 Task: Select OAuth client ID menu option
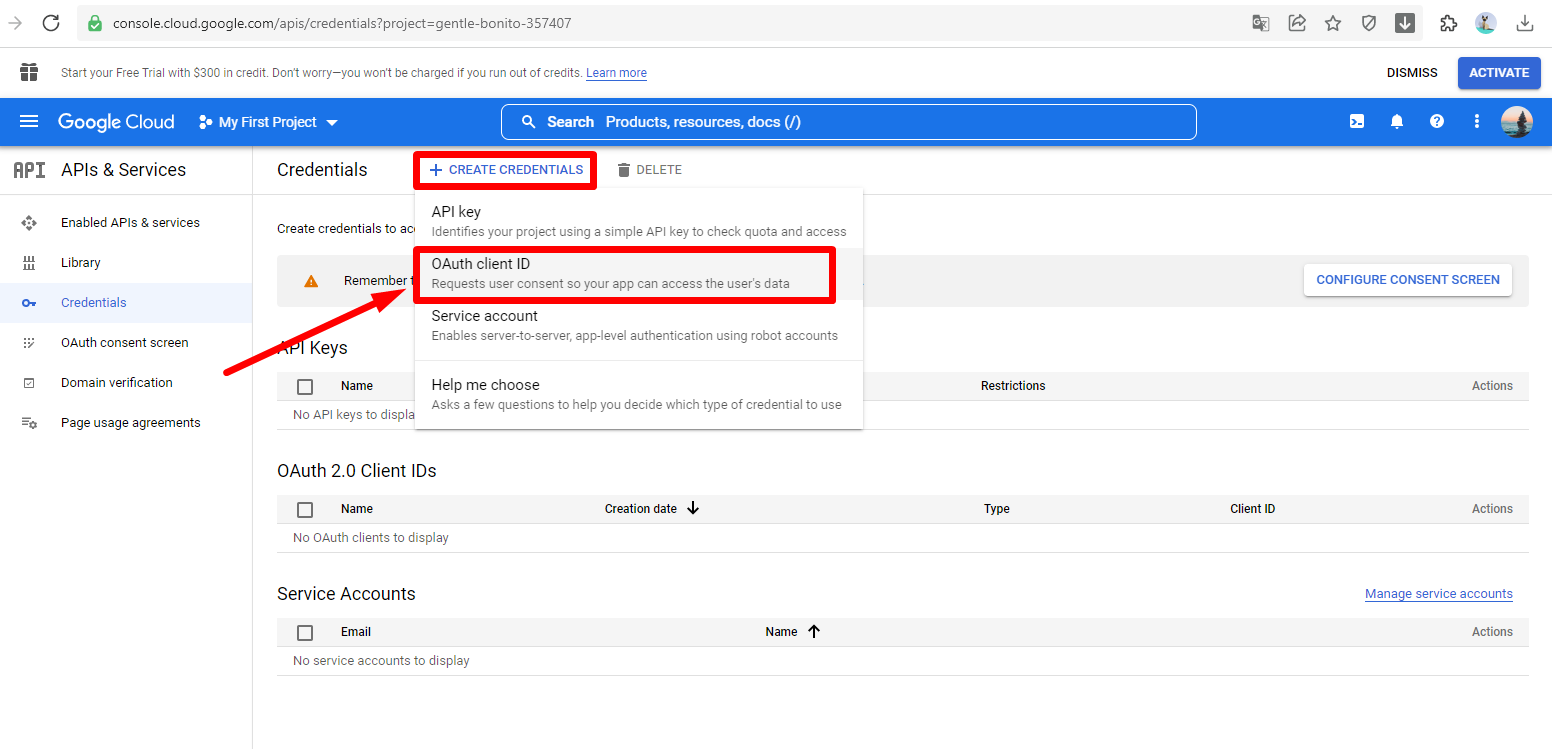[x=622, y=274]
